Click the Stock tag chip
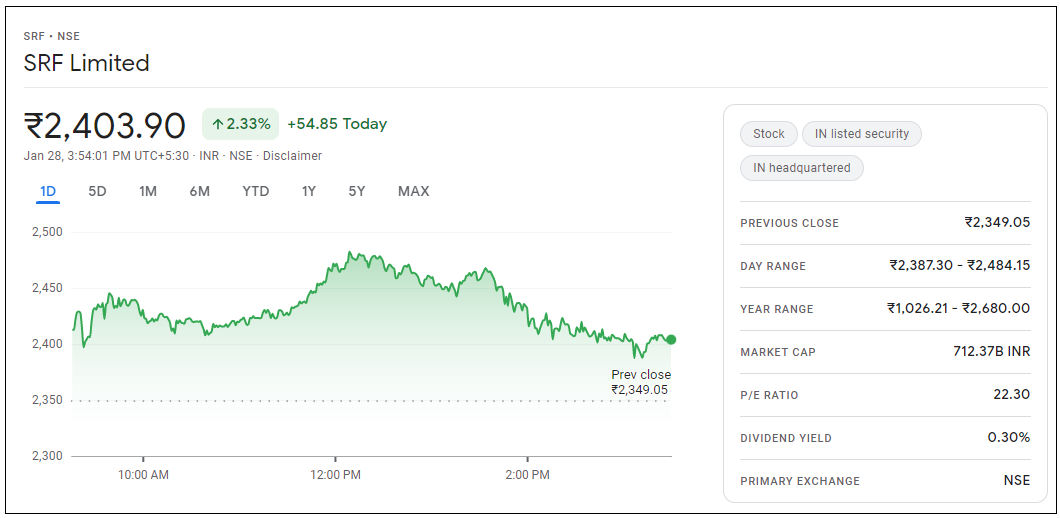Viewport: 1060px width, 518px height. [x=769, y=134]
